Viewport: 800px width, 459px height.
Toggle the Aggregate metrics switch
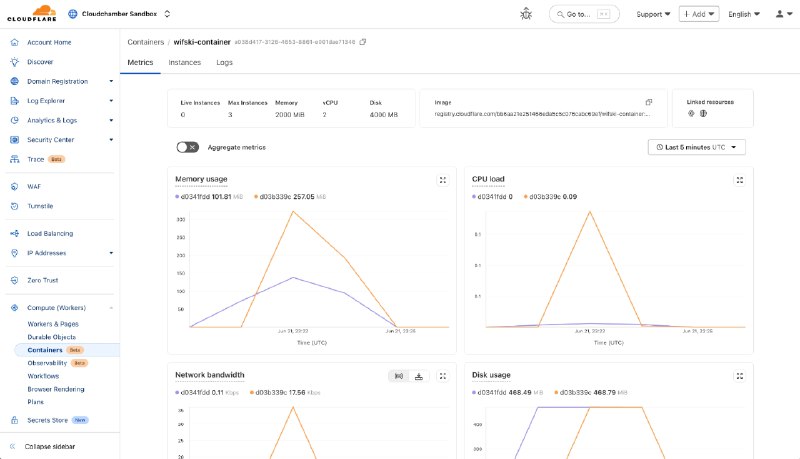[187, 147]
